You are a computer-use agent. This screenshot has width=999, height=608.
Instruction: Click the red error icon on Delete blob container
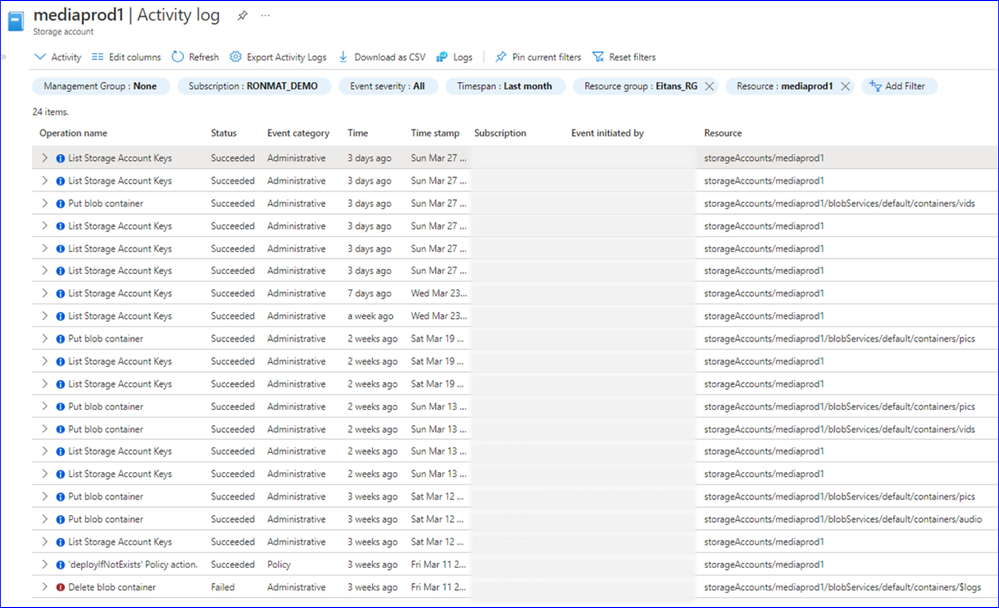[61, 587]
